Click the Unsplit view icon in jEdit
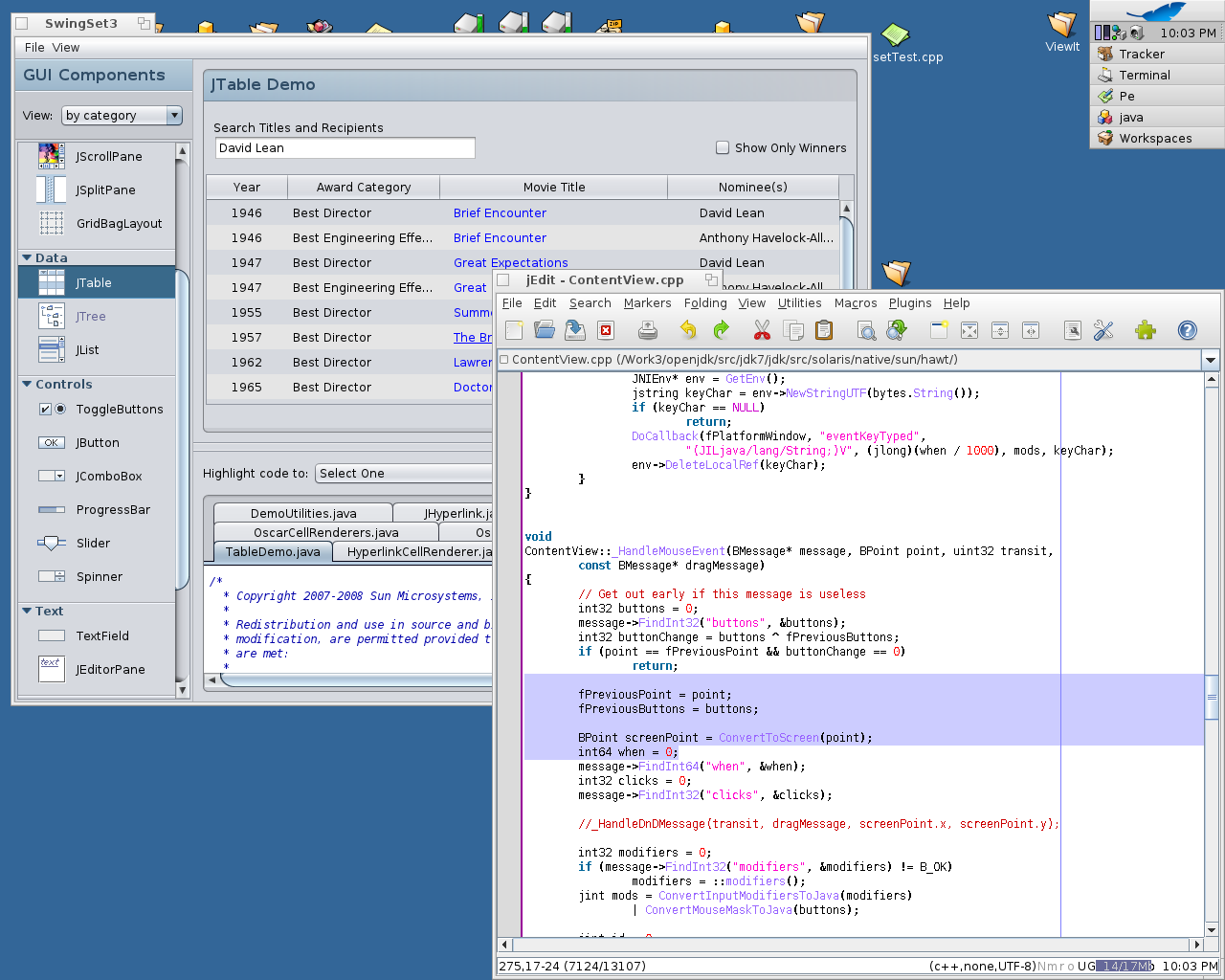This screenshot has width=1225, height=980. [x=969, y=330]
